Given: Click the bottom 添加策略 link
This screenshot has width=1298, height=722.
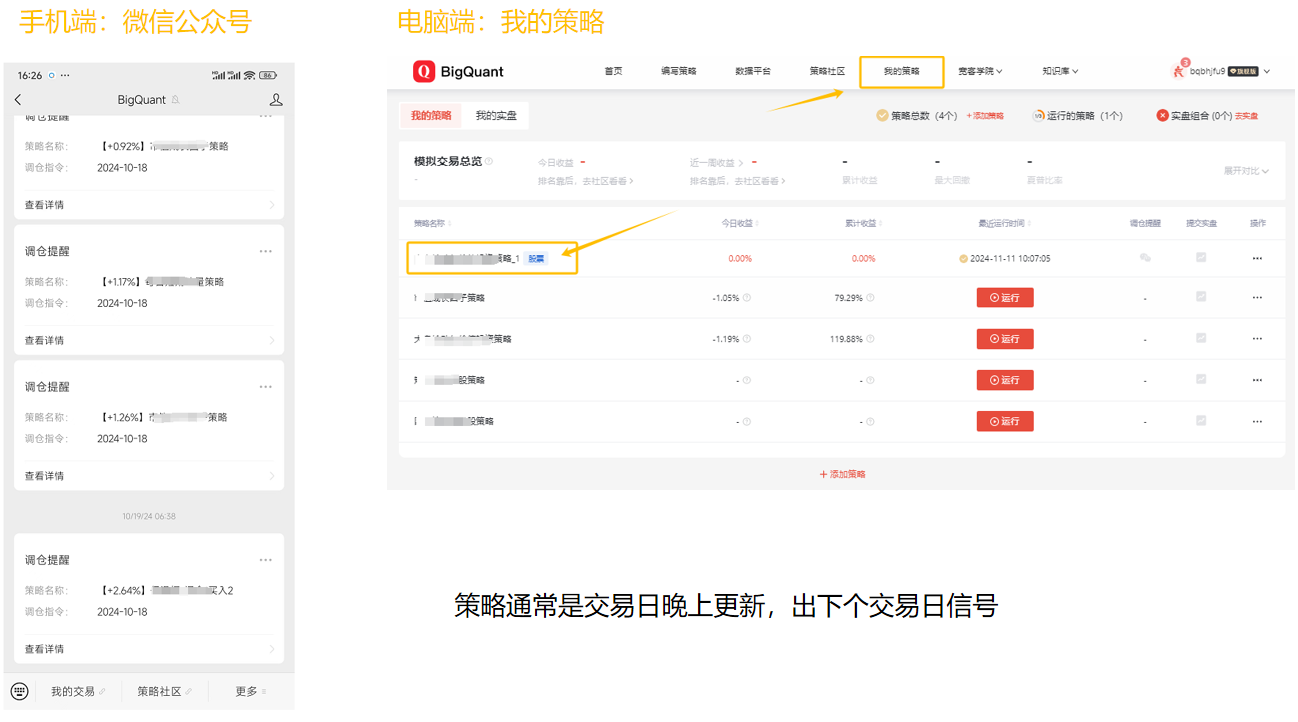Looking at the screenshot, I should (x=842, y=474).
